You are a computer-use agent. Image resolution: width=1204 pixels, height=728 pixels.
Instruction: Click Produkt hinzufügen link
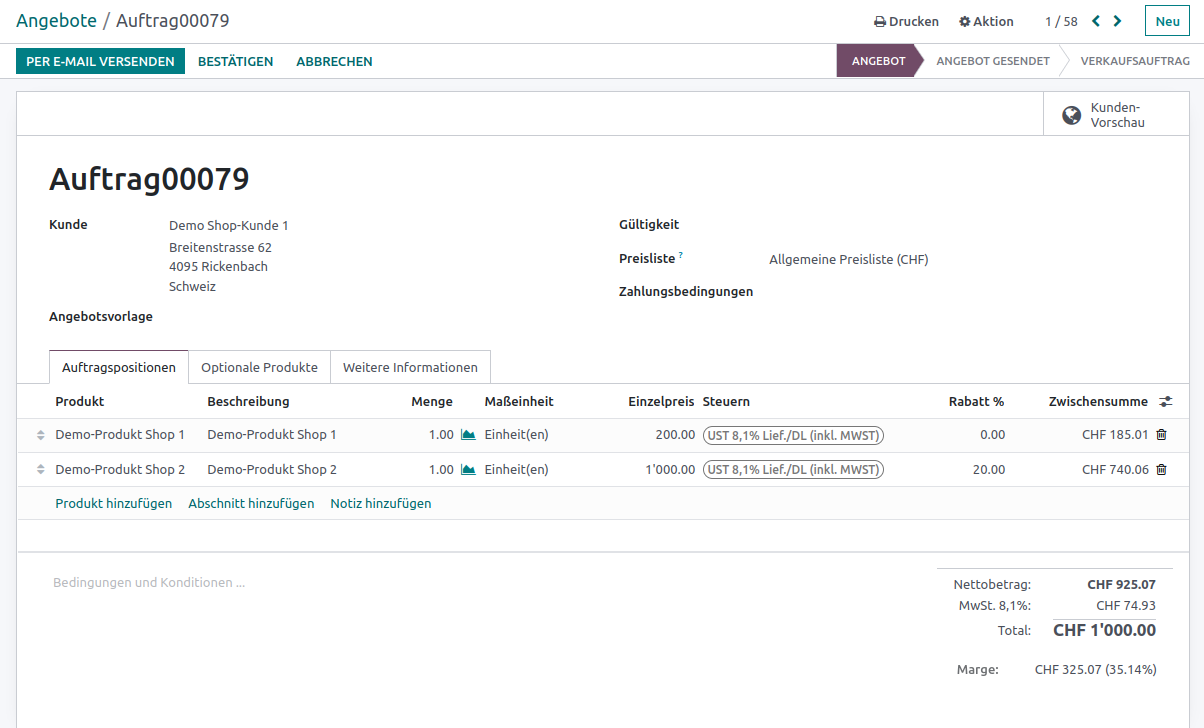[x=113, y=504]
